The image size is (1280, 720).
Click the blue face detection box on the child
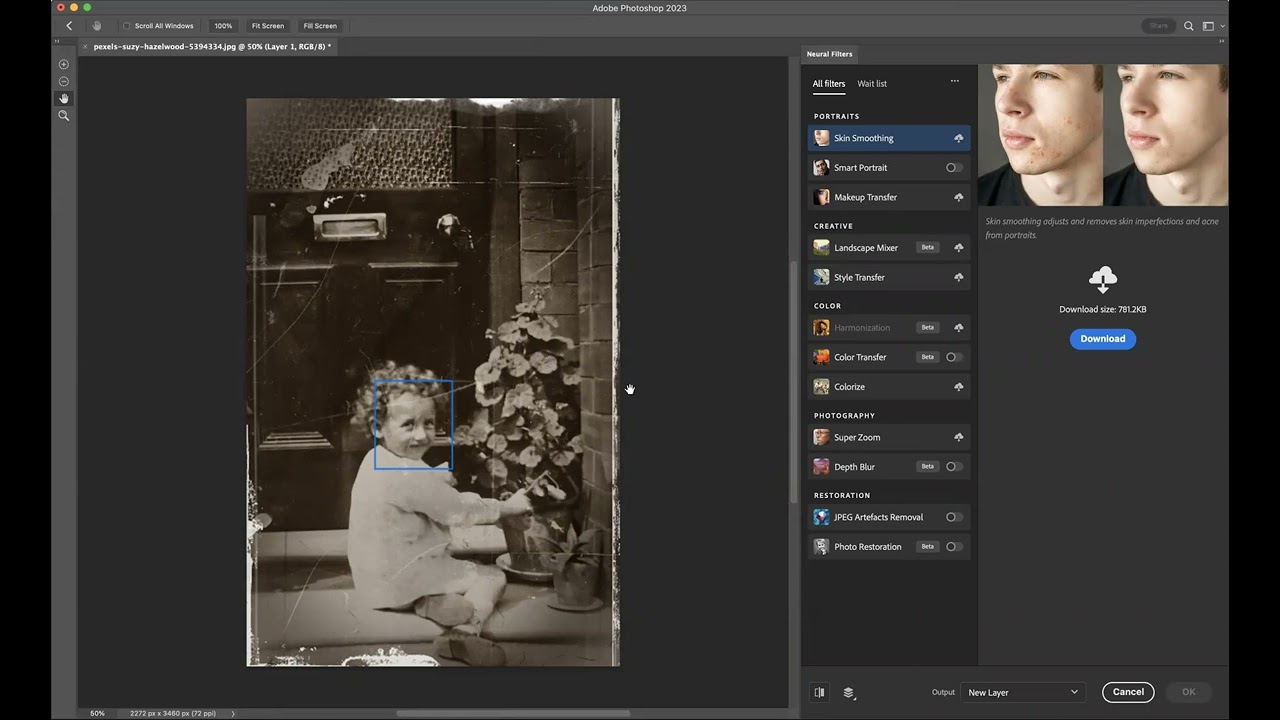coord(413,424)
